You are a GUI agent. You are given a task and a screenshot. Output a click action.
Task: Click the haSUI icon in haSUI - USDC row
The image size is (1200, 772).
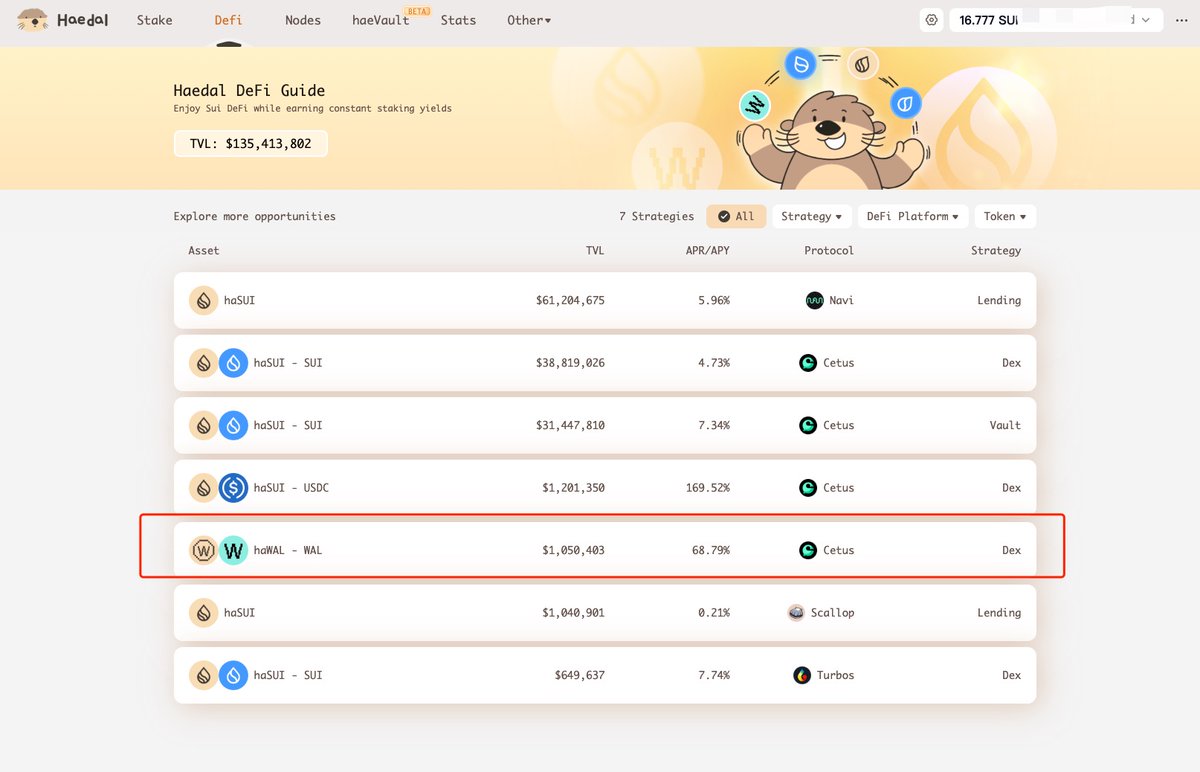(x=204, y=488)
